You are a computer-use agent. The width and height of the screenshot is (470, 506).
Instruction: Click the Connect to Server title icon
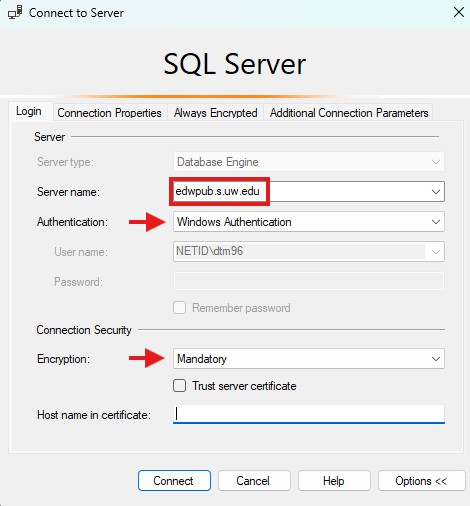tap(15, 12)
